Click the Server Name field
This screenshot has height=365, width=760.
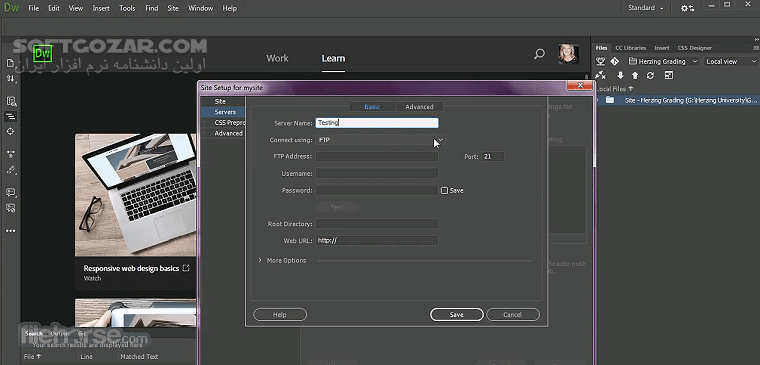click(377, 123)
